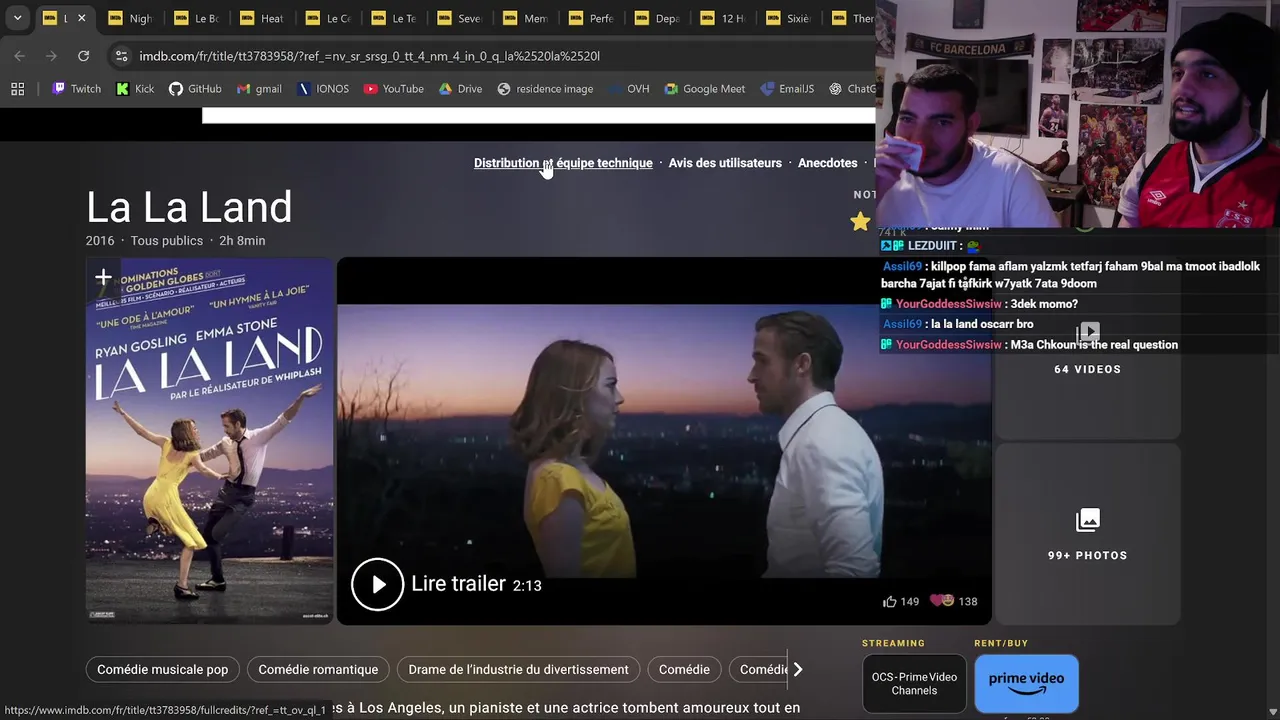The height and width of the screenshot is (720, 1280).
Task: Click the movie title 'La La Land'
Action: tap(189, 207)
